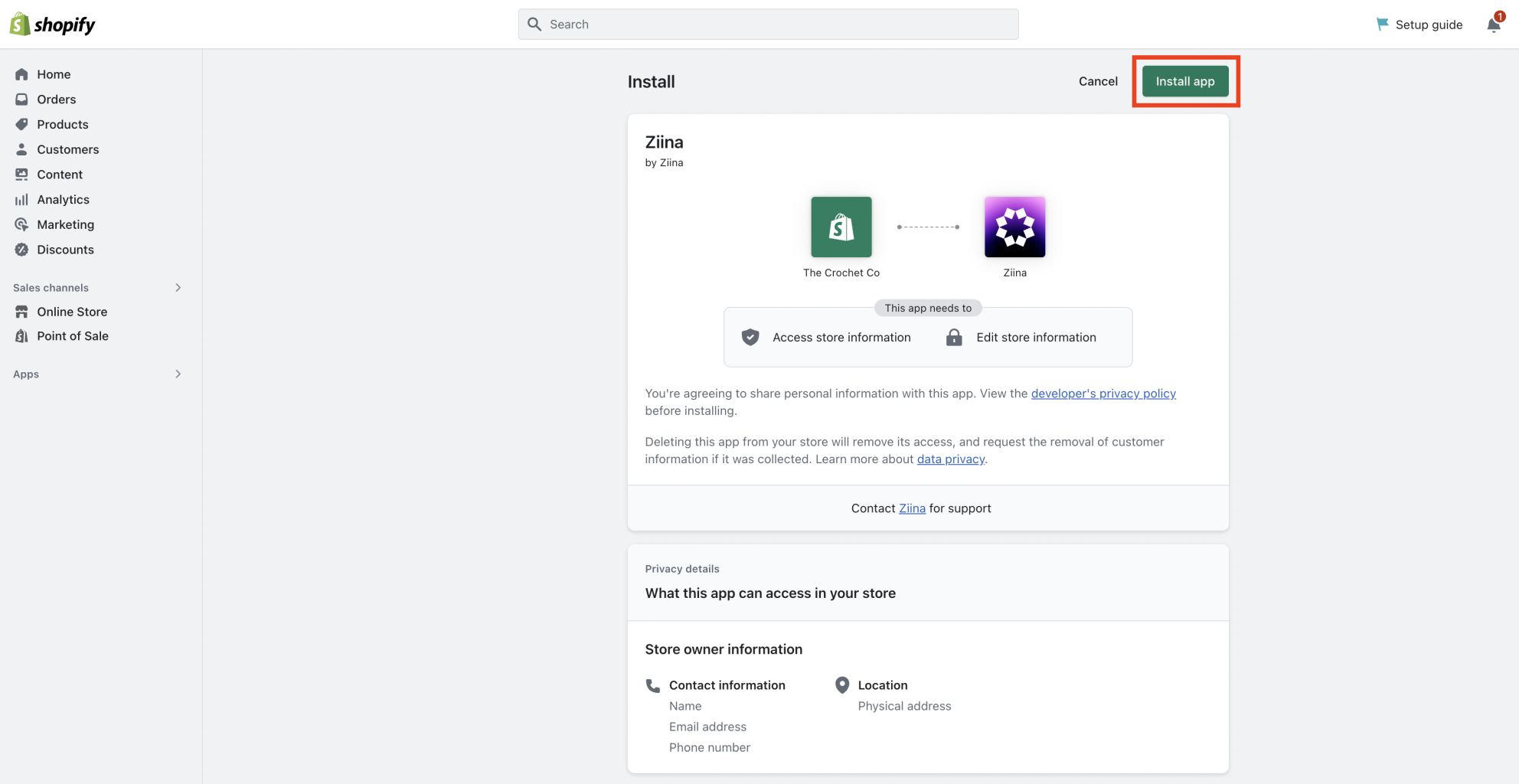Click the Online Store storefront icon
This screenshot has height=784, width=1519.
coord(21,312)
